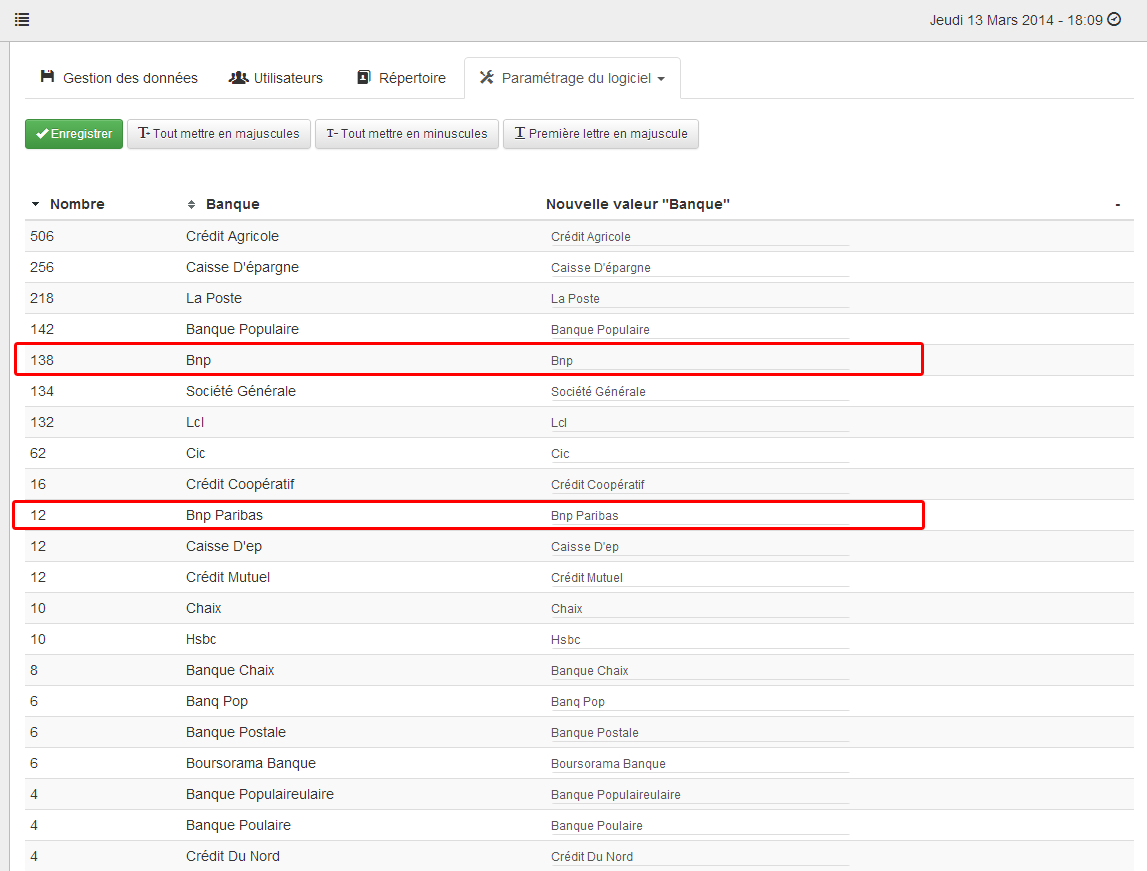Click the Crédit Agricole bank name cell
Viewport: 1147px width, 871px height.
tap(232, 236)
